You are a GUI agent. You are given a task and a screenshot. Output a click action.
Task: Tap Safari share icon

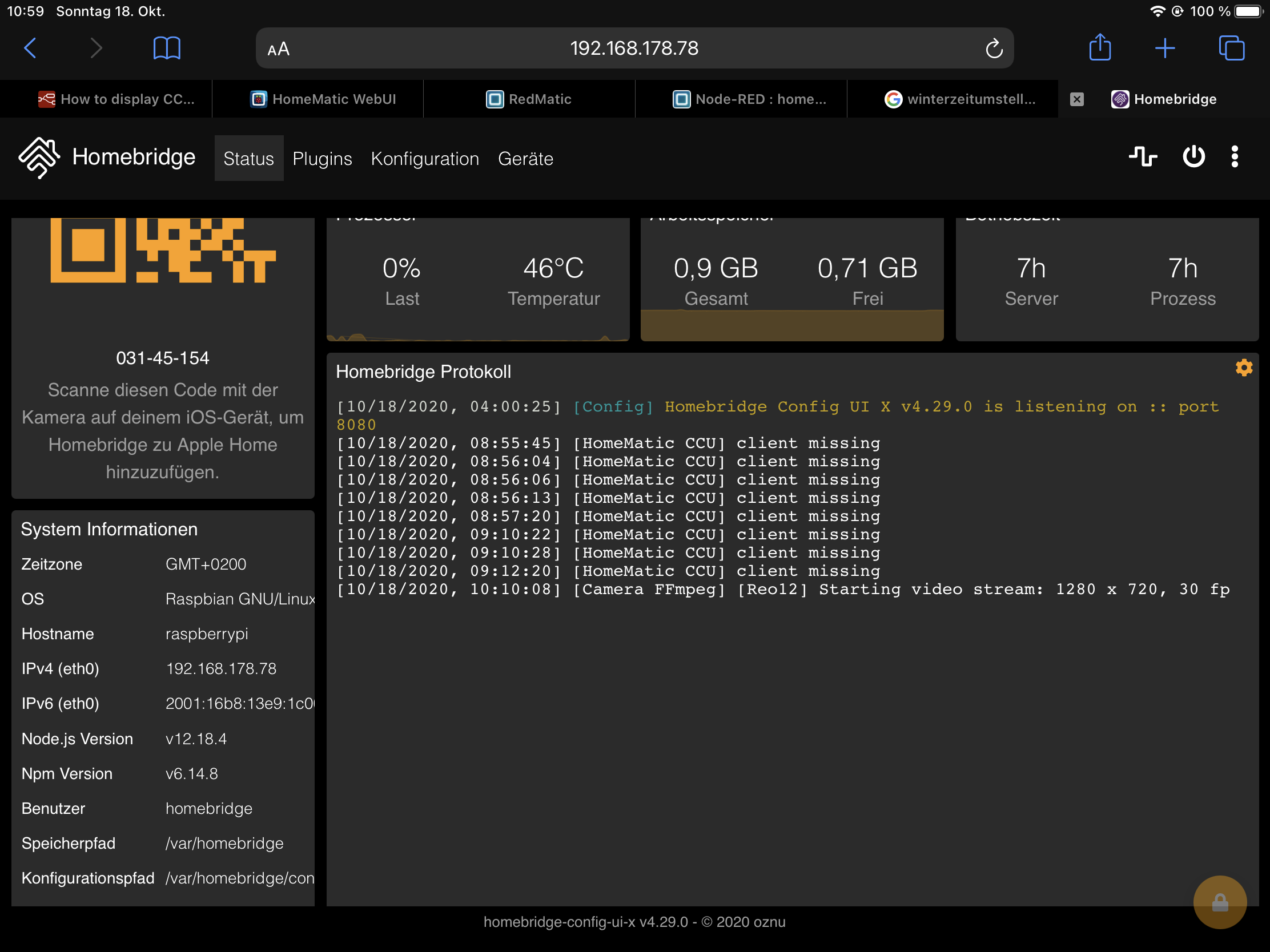coord(1100,47)
